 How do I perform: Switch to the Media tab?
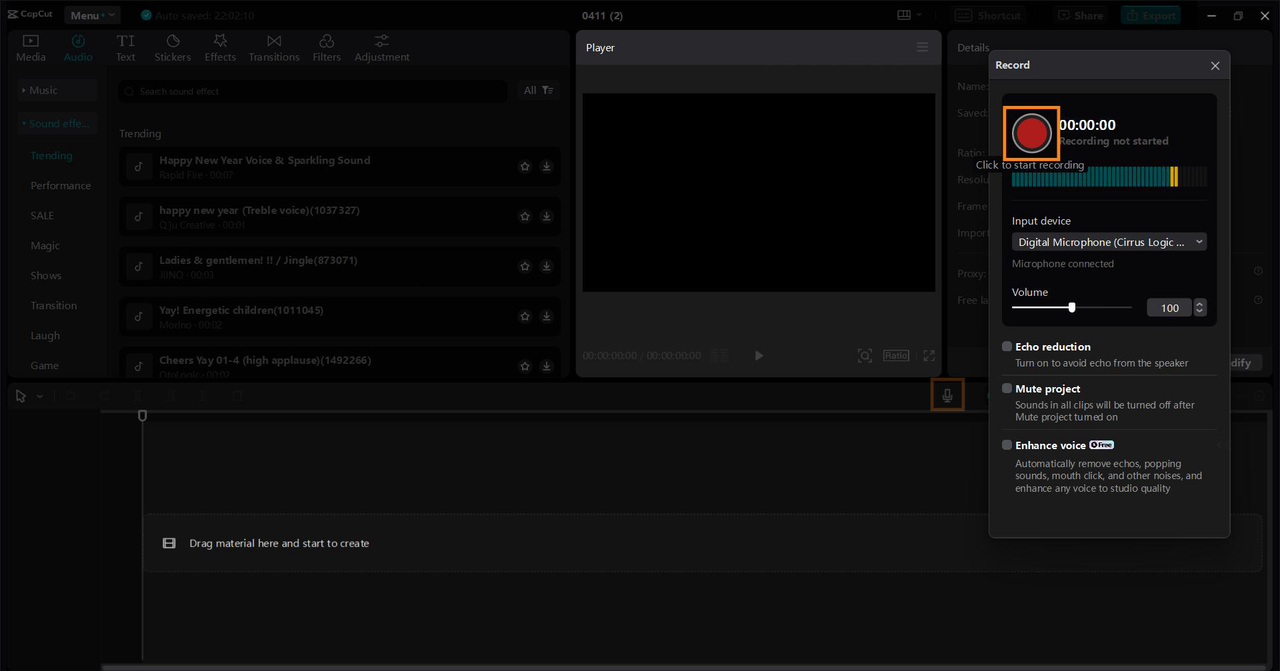tap(31, 48)
